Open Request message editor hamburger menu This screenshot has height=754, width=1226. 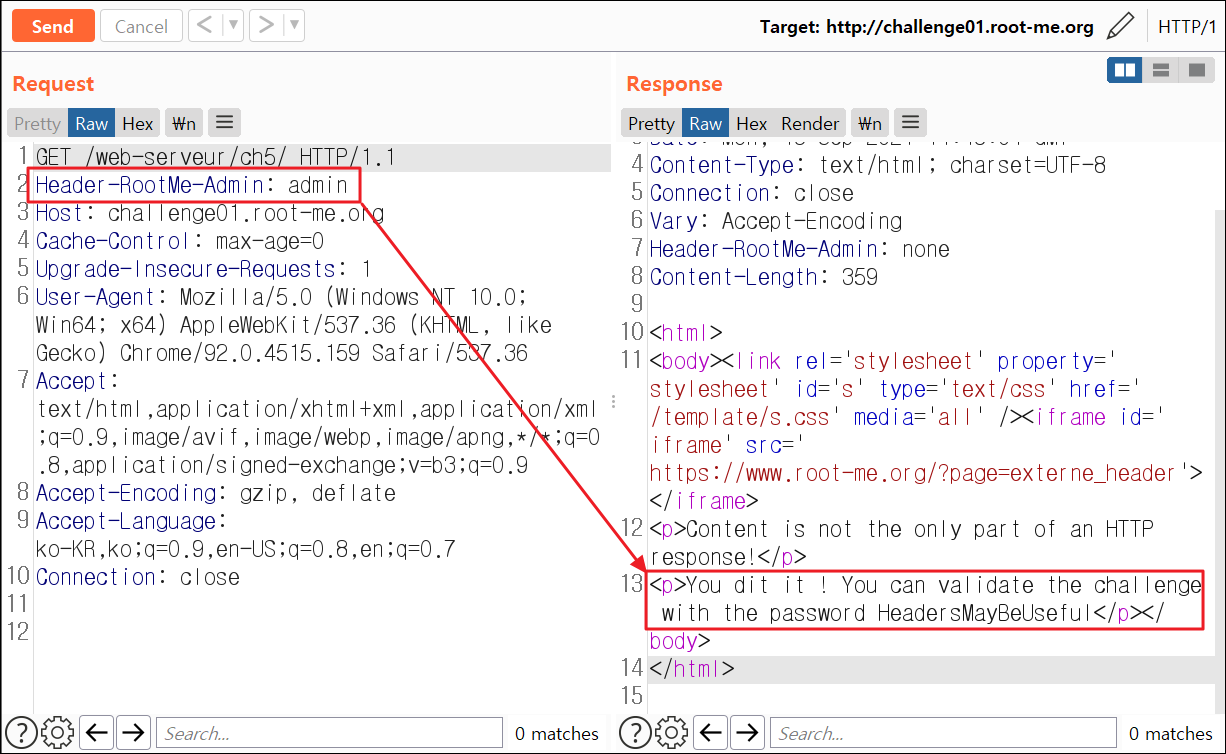224,123
